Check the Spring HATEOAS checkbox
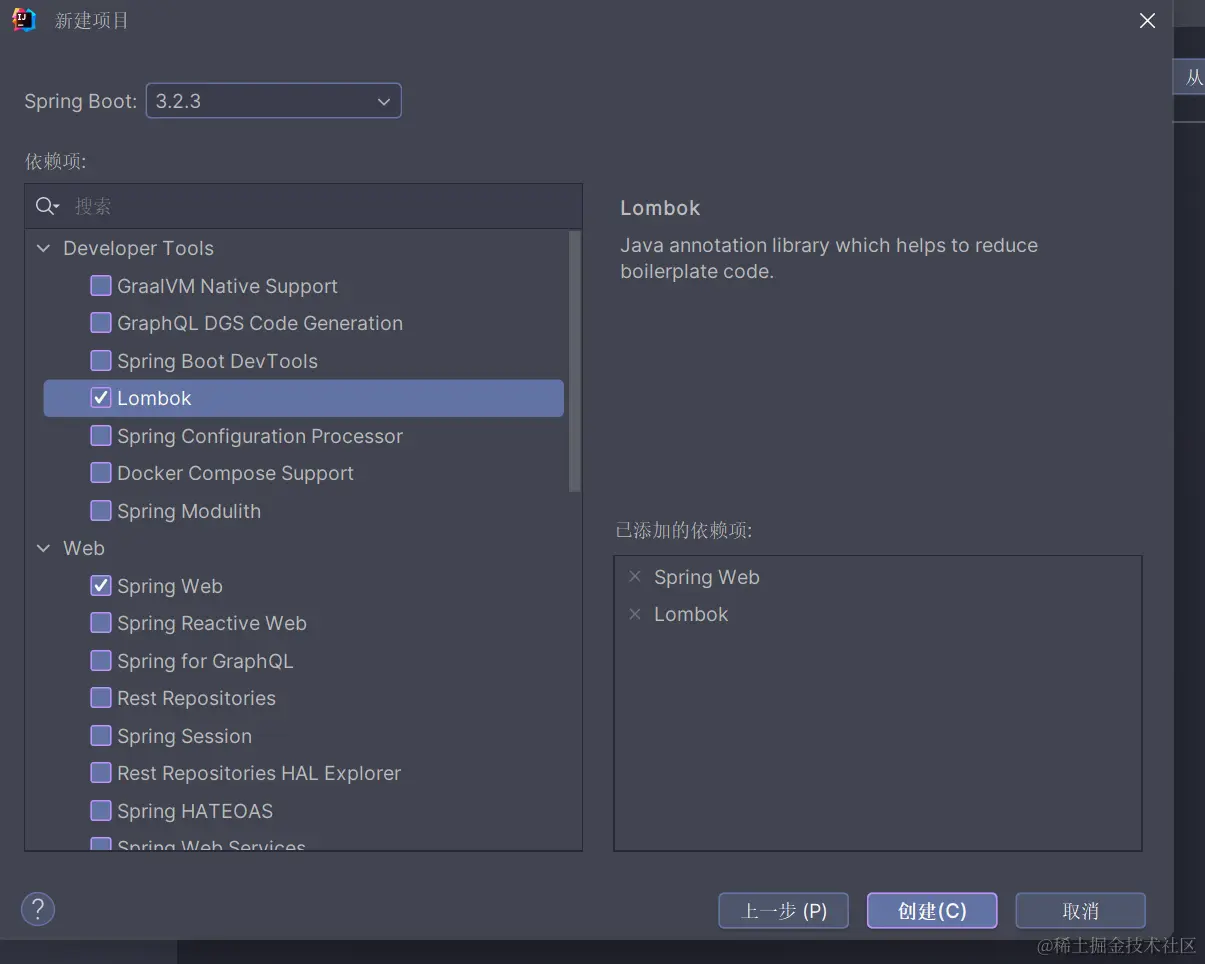1205x964 pixels. click(x=101, y=811)
